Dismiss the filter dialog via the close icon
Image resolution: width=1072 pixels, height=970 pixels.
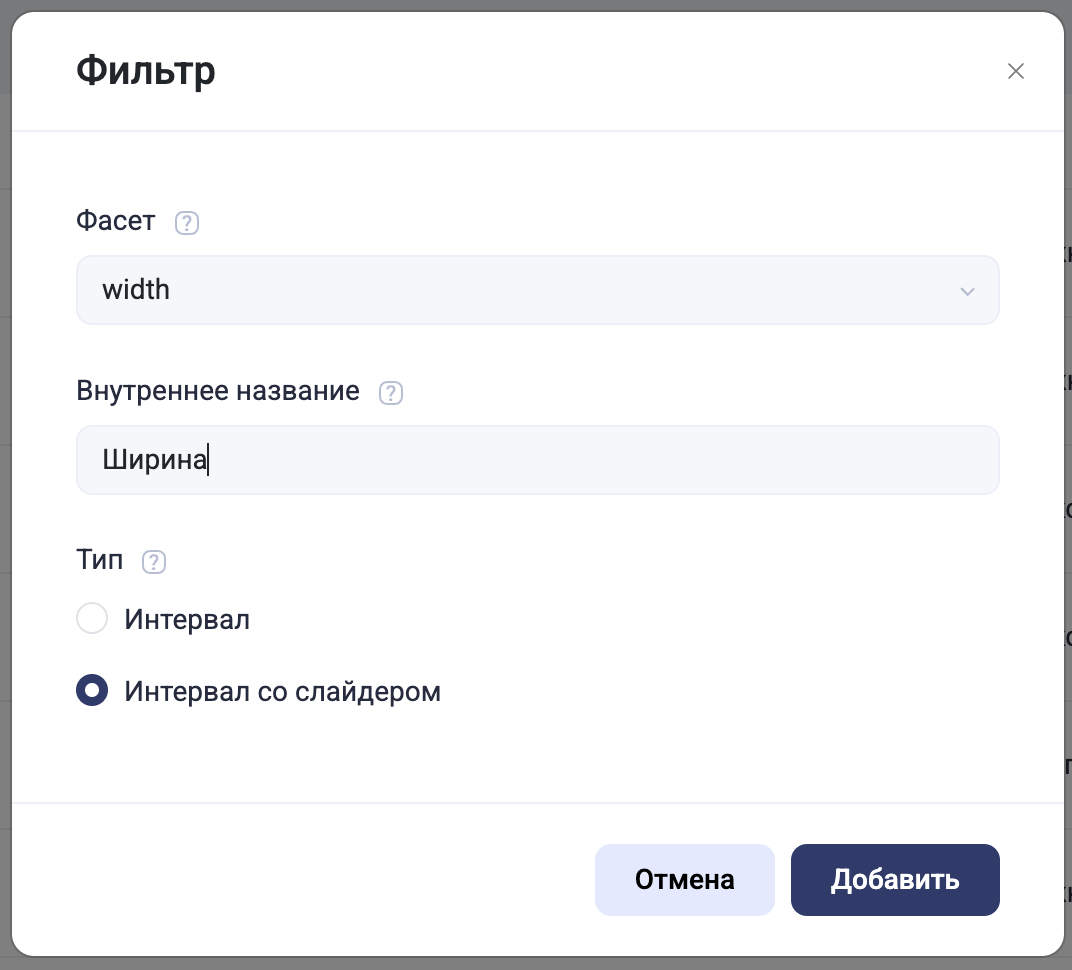coord(1016,71)
